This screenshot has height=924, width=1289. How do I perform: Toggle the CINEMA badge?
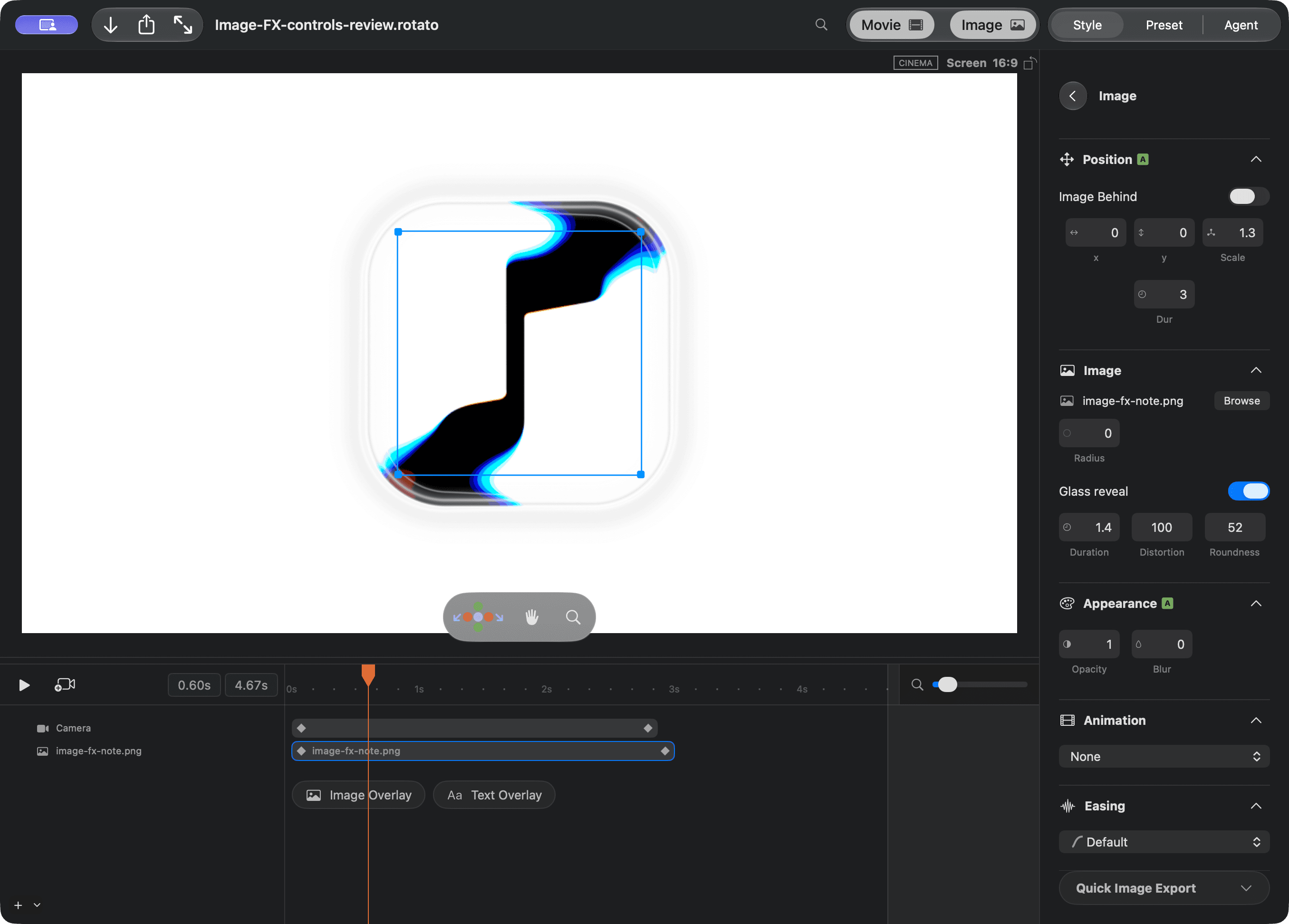tap(915, 63)
